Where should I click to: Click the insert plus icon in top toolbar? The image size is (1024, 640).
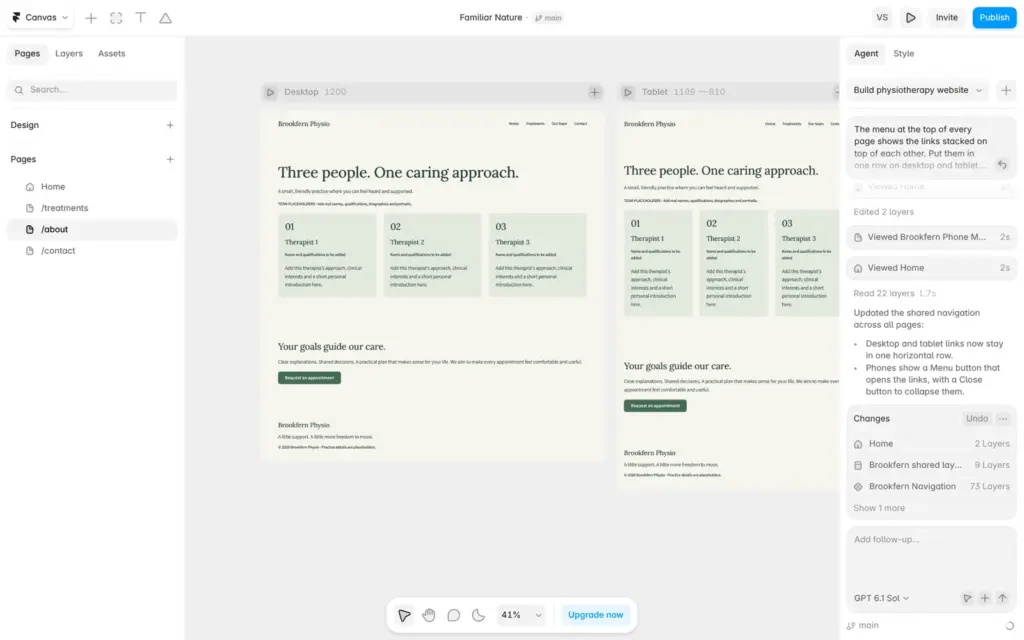coord(91,18)
